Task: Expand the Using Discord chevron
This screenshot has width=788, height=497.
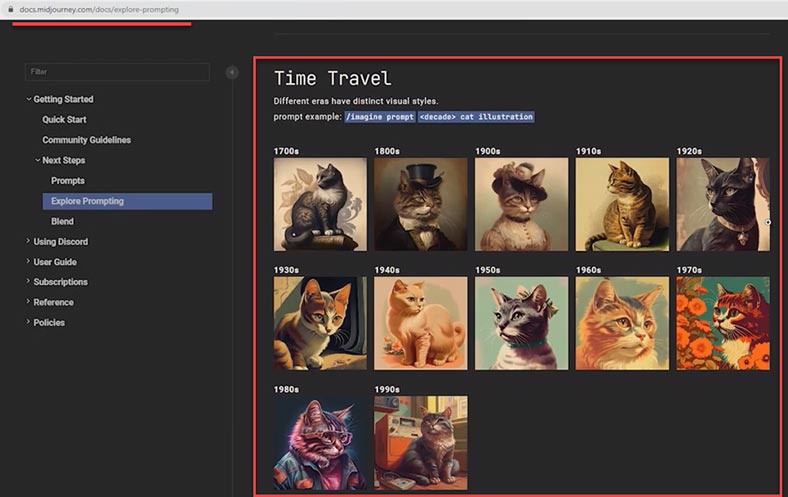Action: point(28,241)
